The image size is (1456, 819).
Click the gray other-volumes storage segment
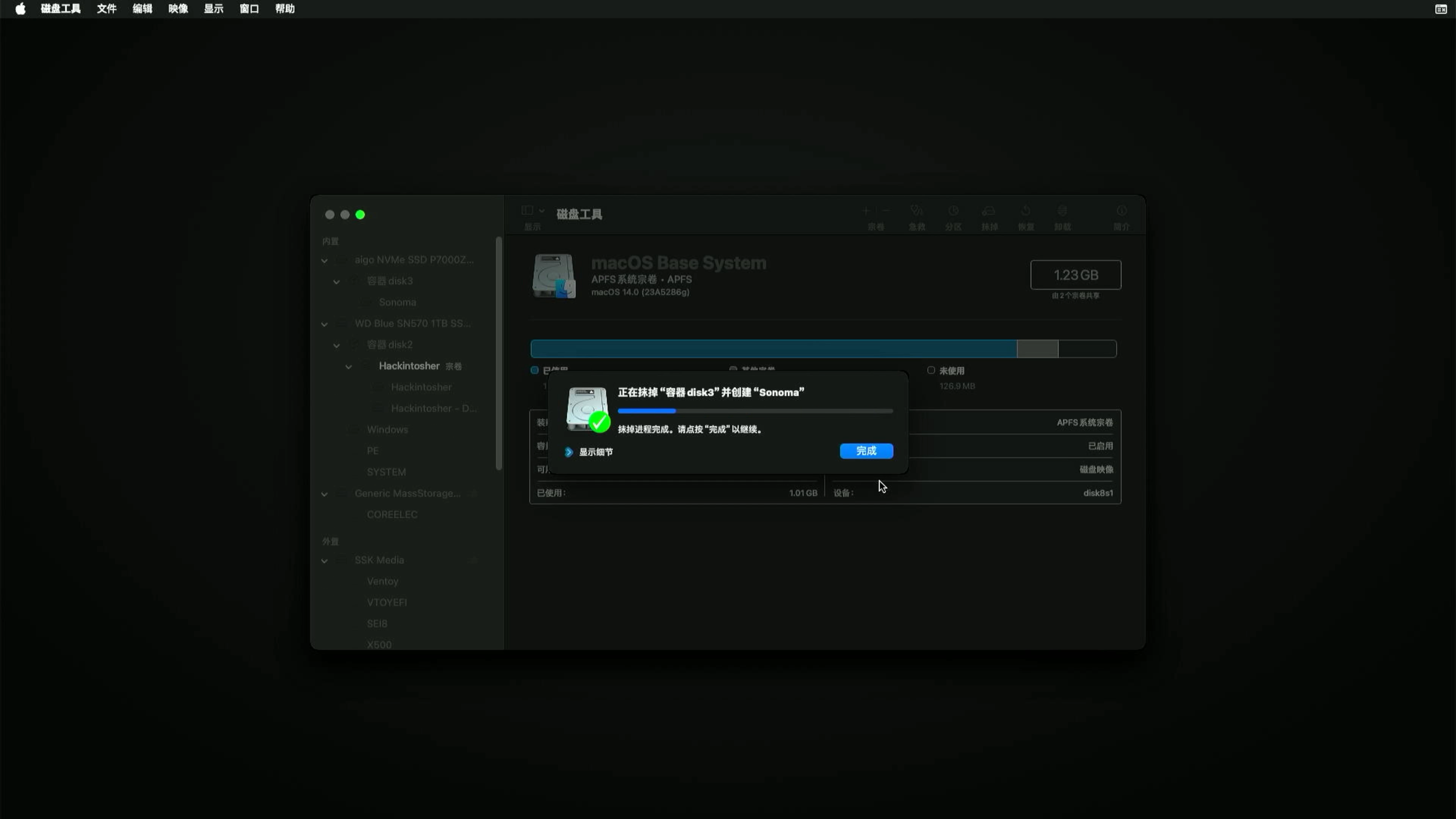[1037, 349]
